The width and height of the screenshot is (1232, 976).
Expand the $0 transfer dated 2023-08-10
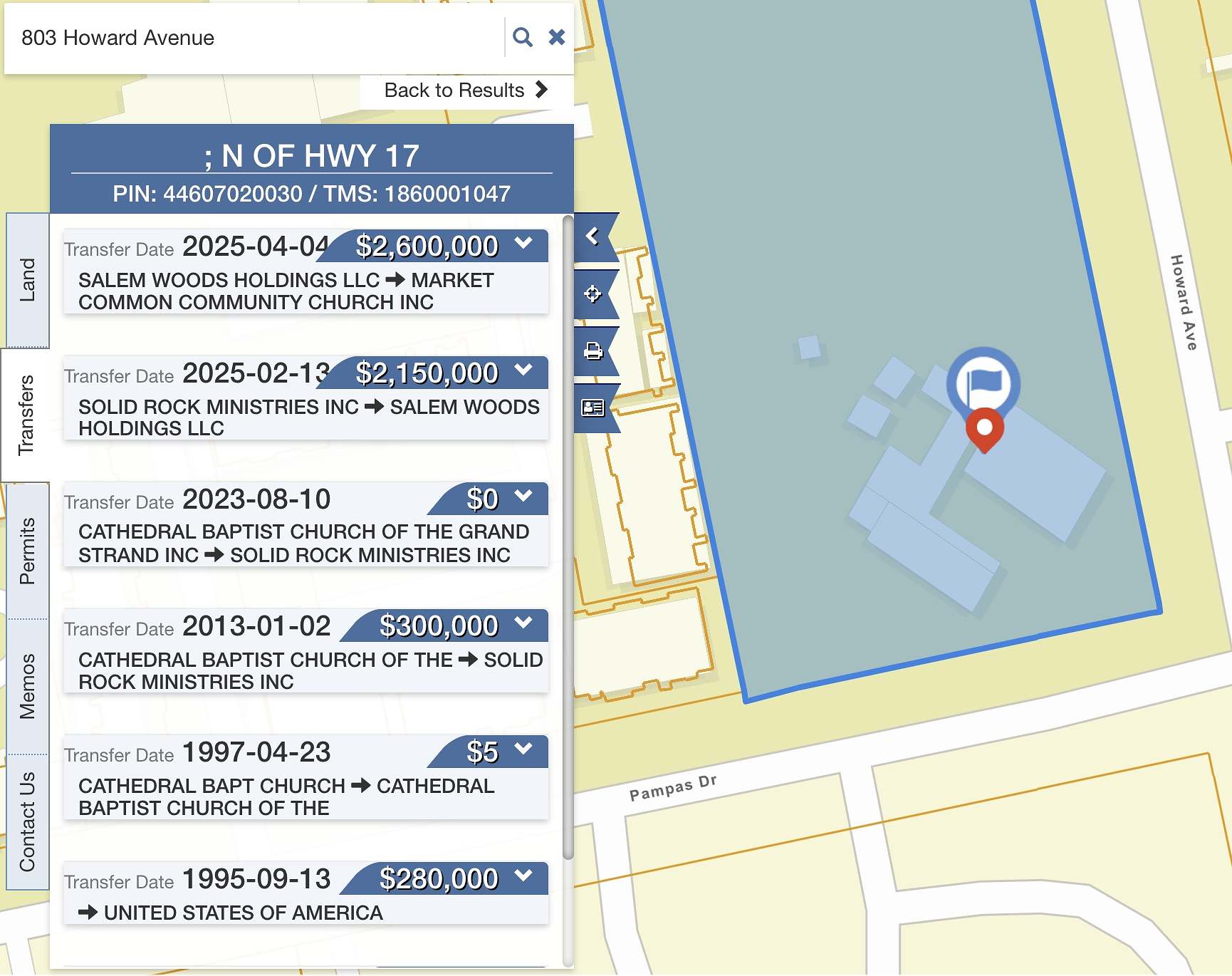coord(523,497)
